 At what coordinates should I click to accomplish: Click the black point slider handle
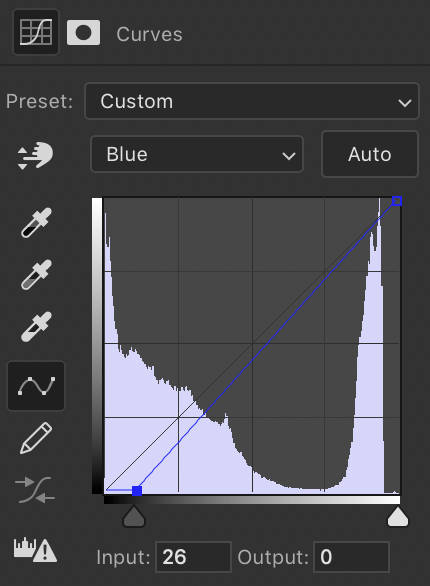pos(134,516)
